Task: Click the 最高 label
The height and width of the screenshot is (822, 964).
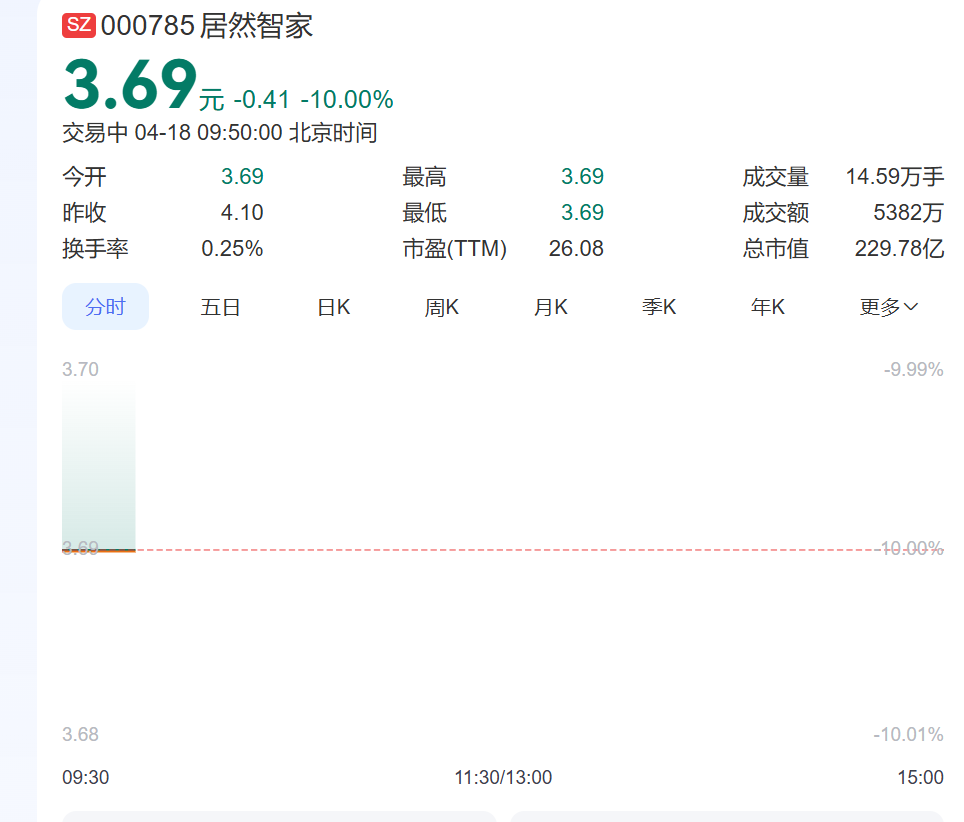Action: (x=424, y=177)
